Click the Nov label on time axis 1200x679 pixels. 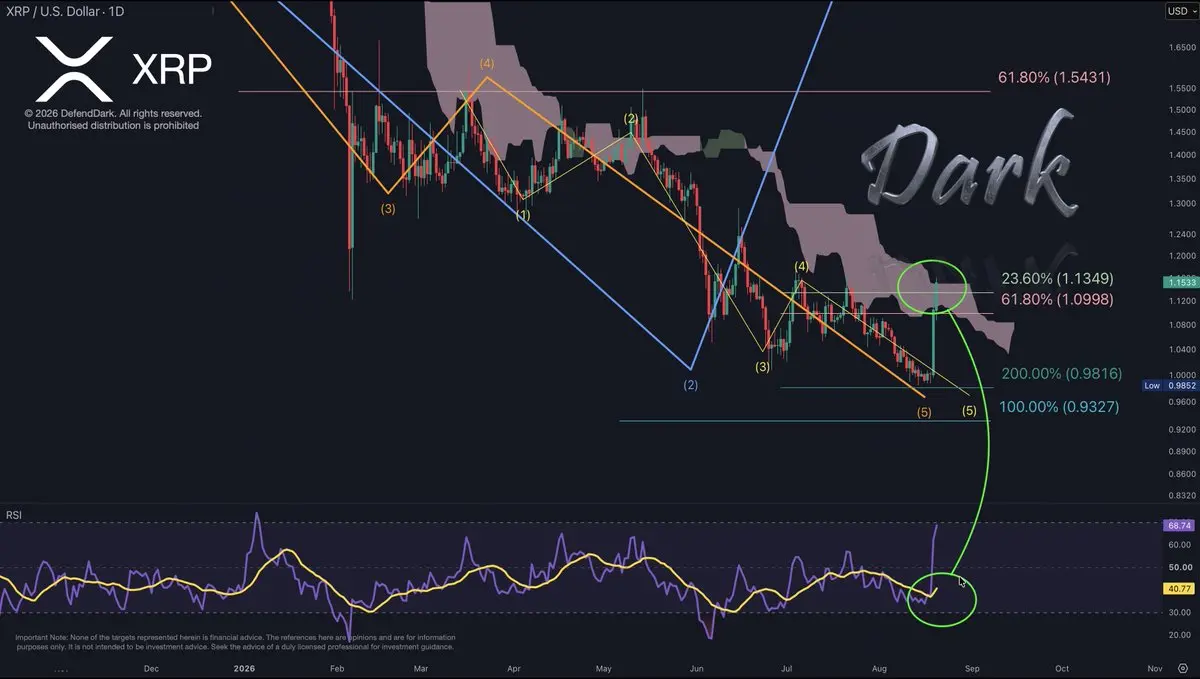coord(1154,668)
